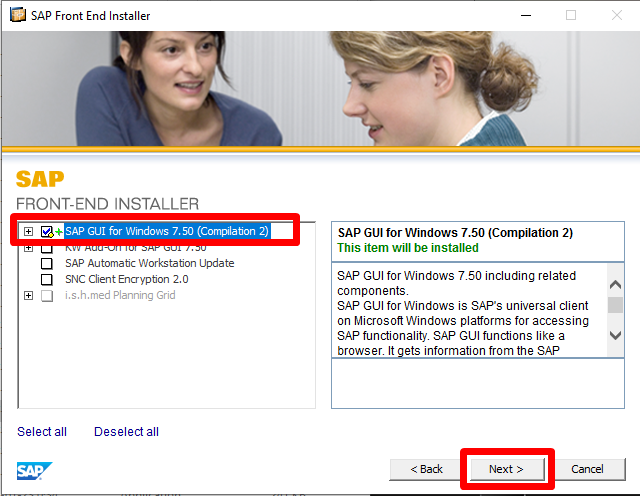Check the SAP GUI for Windows 7.50 checkbox
The image size is (640, 496).
47,231
